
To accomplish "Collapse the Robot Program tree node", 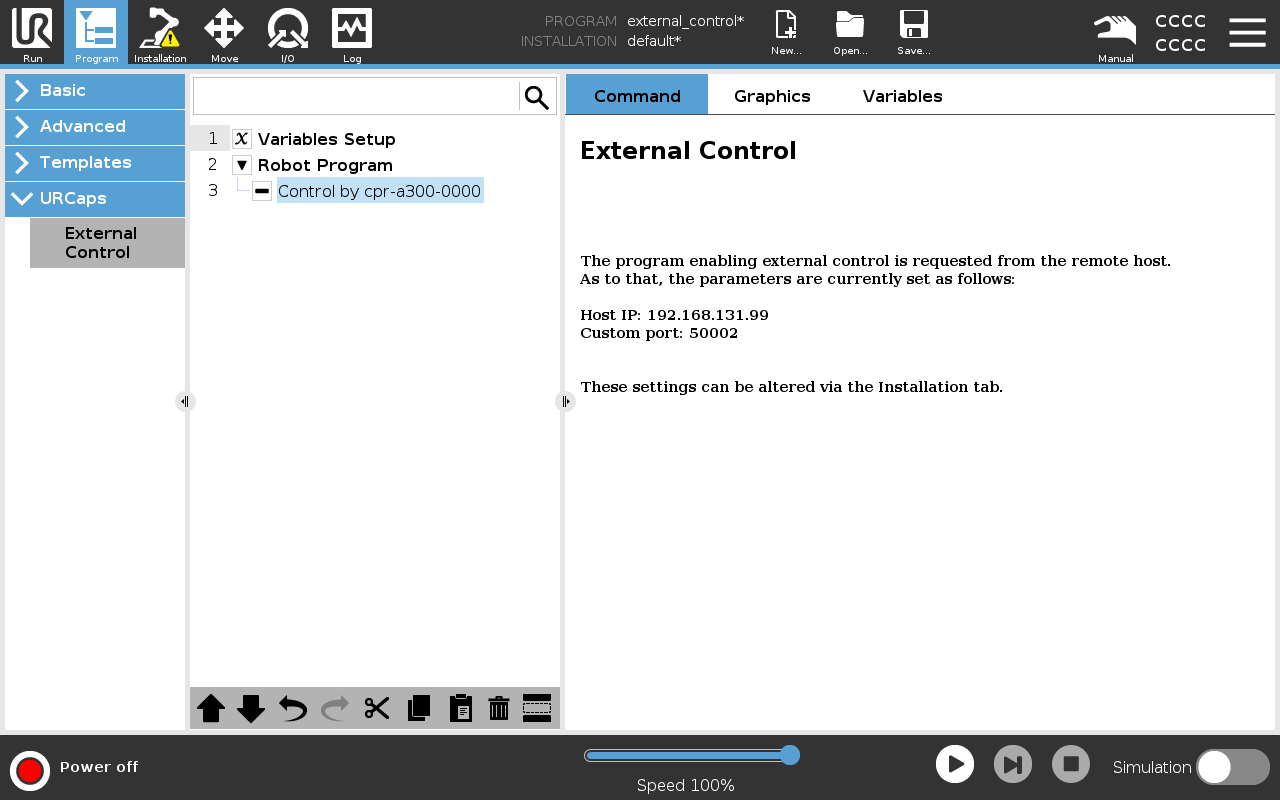I will 242,165.
